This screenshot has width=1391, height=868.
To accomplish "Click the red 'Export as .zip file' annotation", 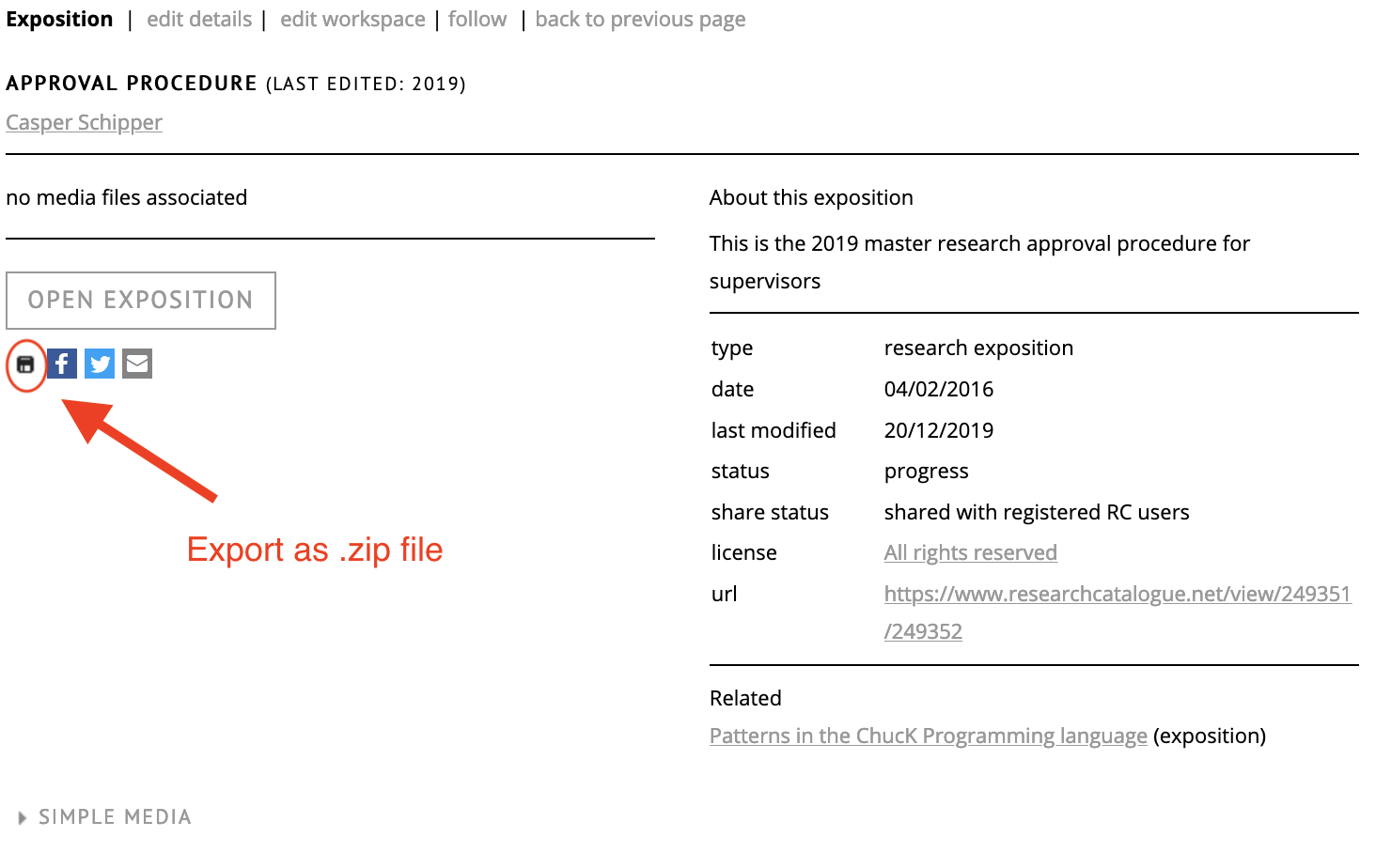I will click(315, 550).
